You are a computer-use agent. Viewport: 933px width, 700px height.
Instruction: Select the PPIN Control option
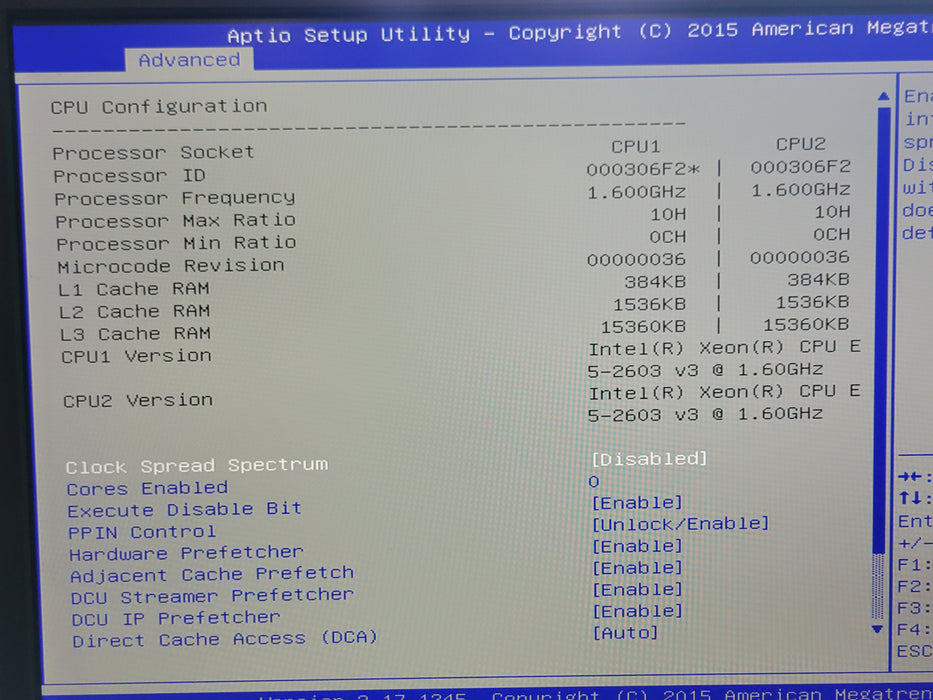[142, 532]
